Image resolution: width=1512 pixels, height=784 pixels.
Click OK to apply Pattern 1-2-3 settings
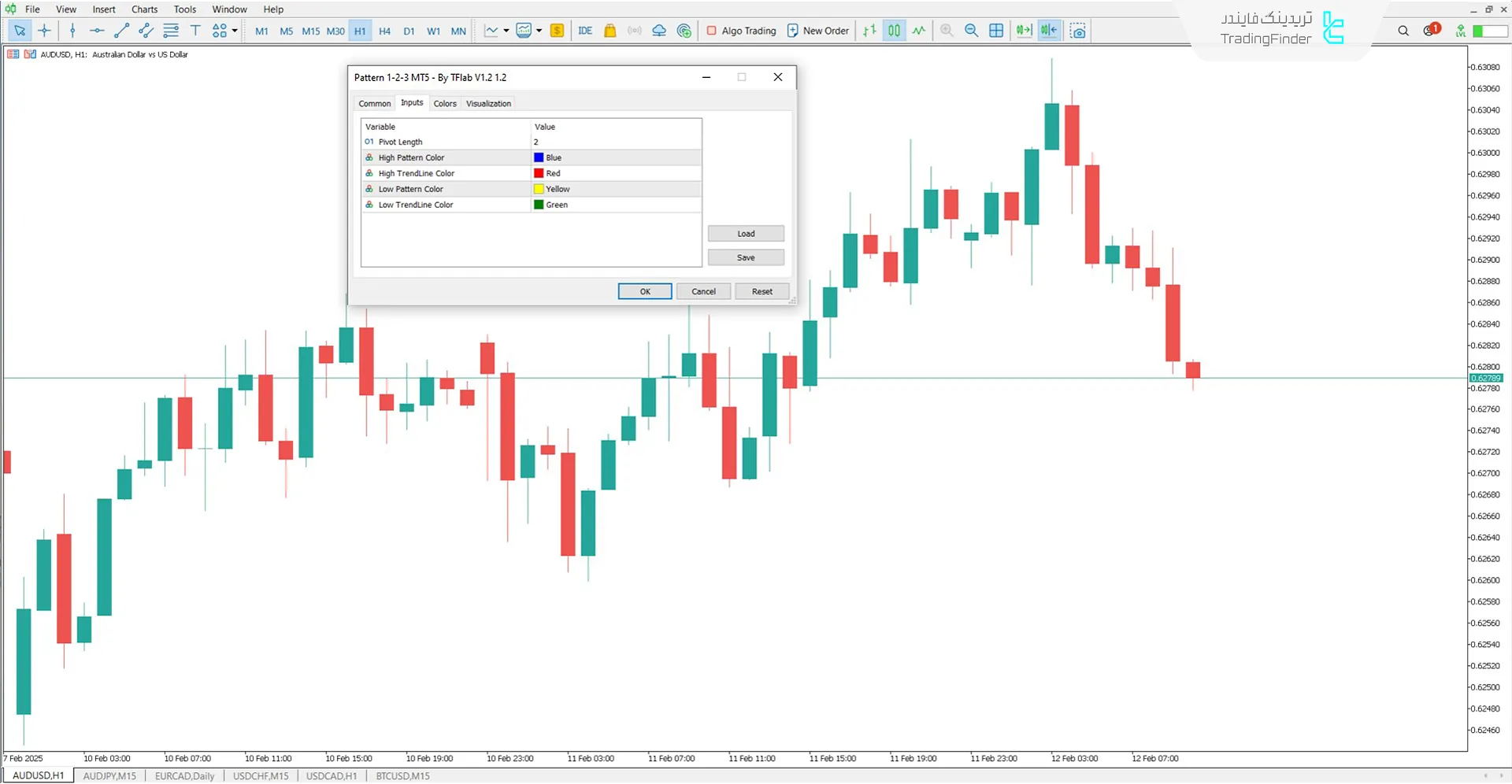click(x=644, y=291)
